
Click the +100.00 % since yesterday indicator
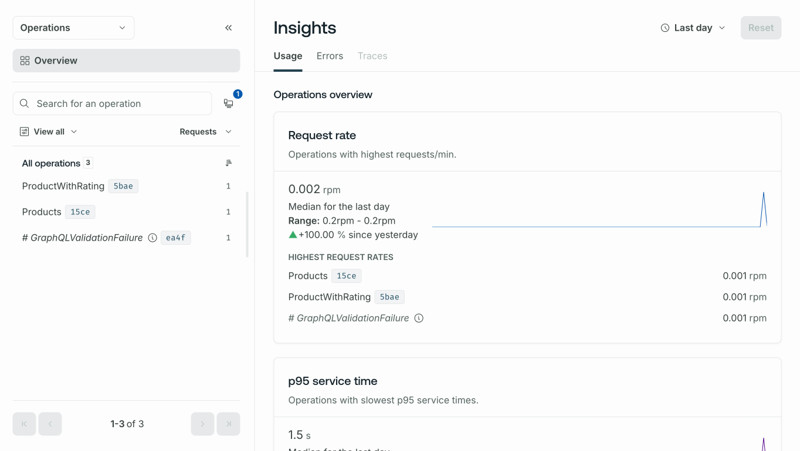coord(353,235)
